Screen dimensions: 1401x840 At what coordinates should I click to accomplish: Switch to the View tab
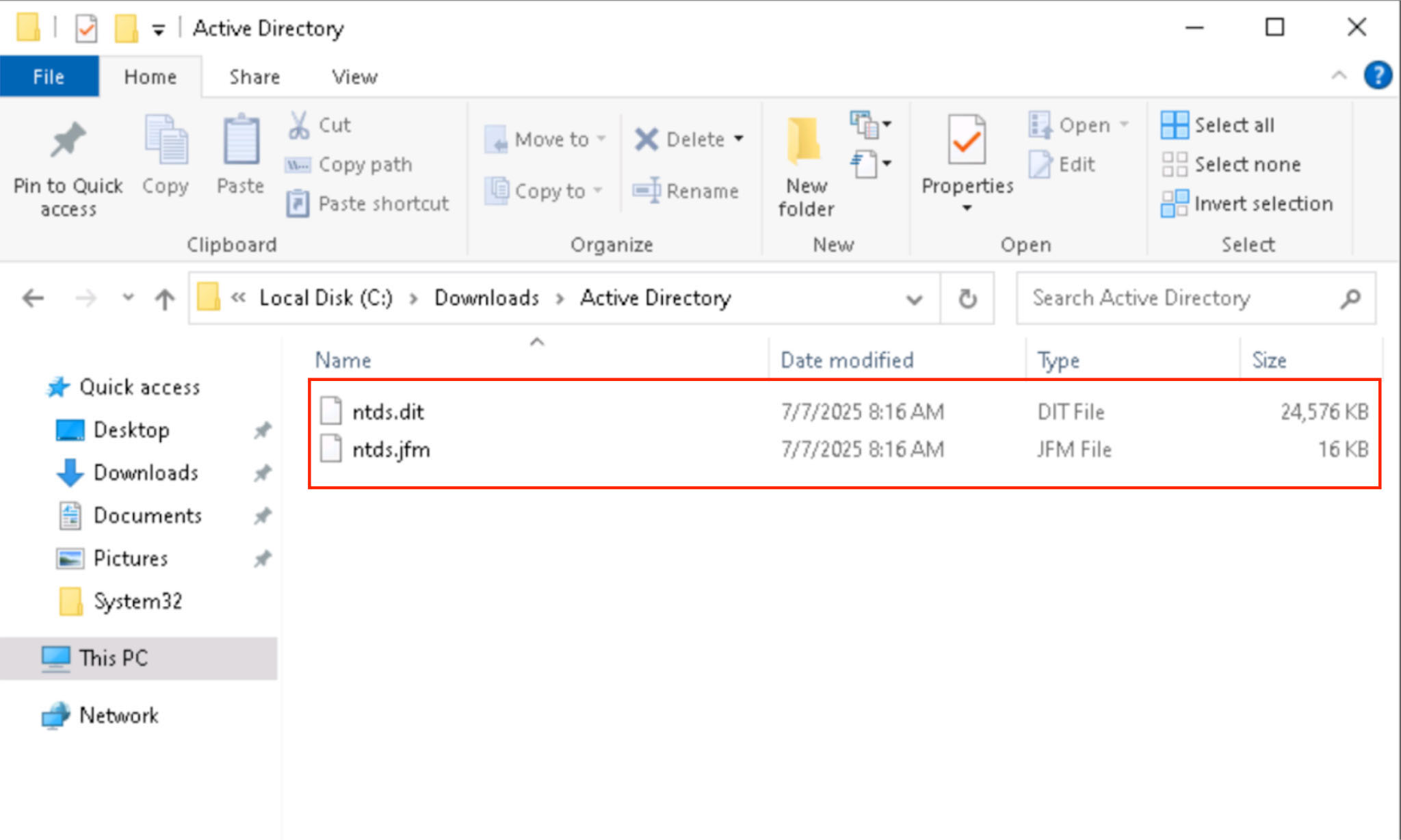pyautogui.click(x=354, y=77)
